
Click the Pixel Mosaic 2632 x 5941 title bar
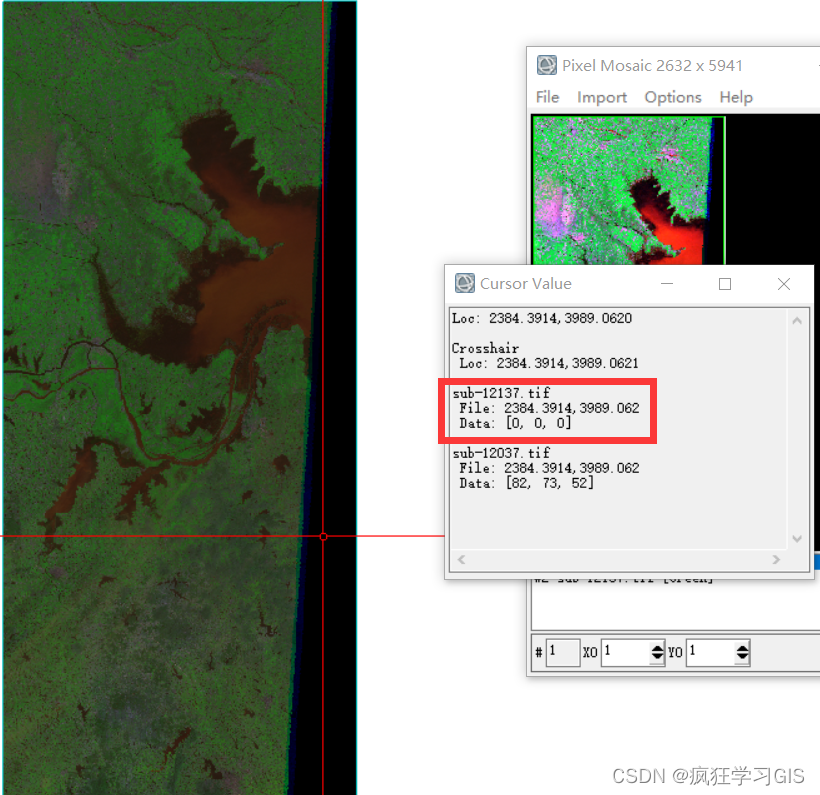(x=673, y=65)
